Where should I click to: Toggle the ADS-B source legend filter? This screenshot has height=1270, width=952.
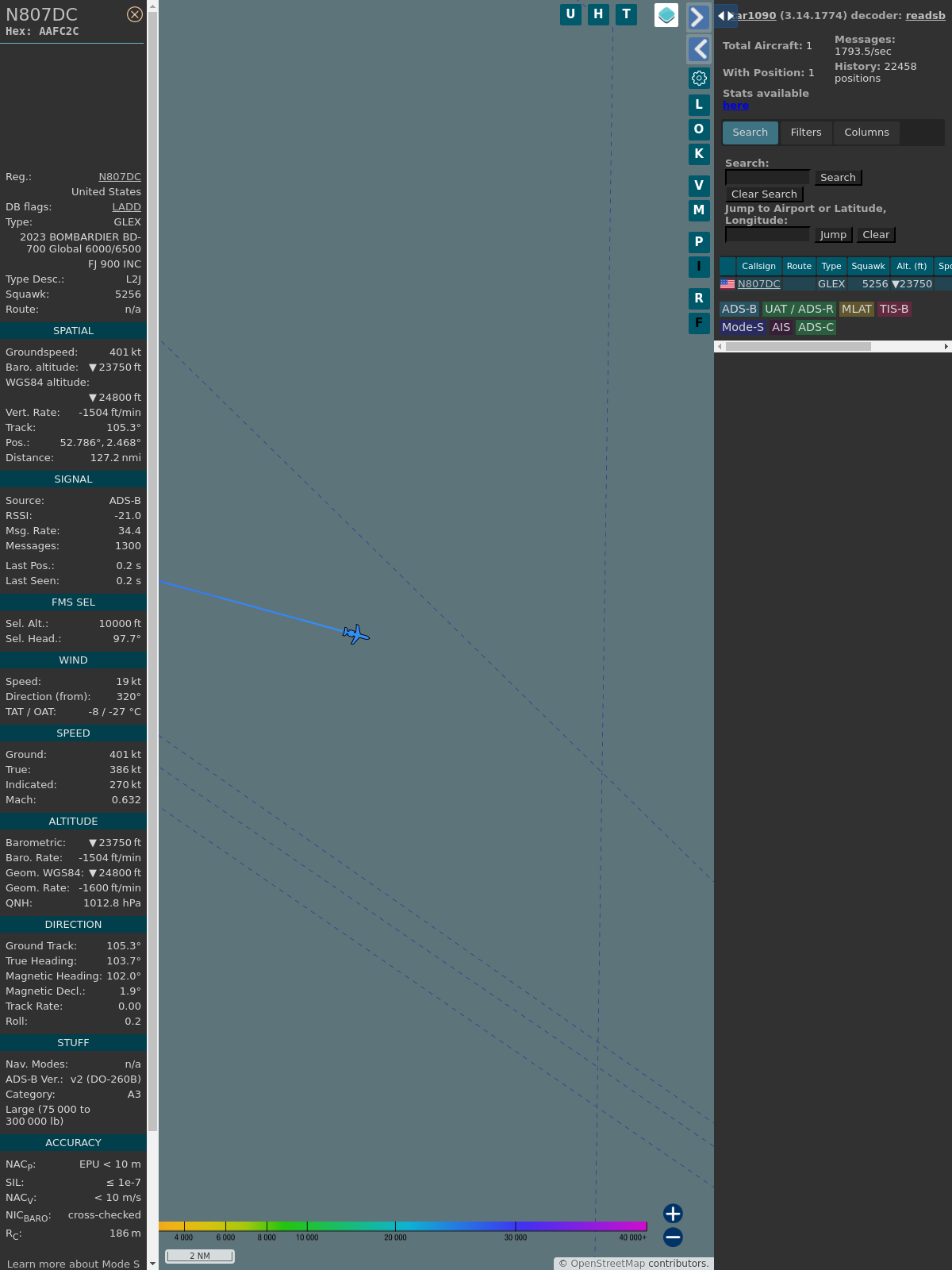(739, 309)
